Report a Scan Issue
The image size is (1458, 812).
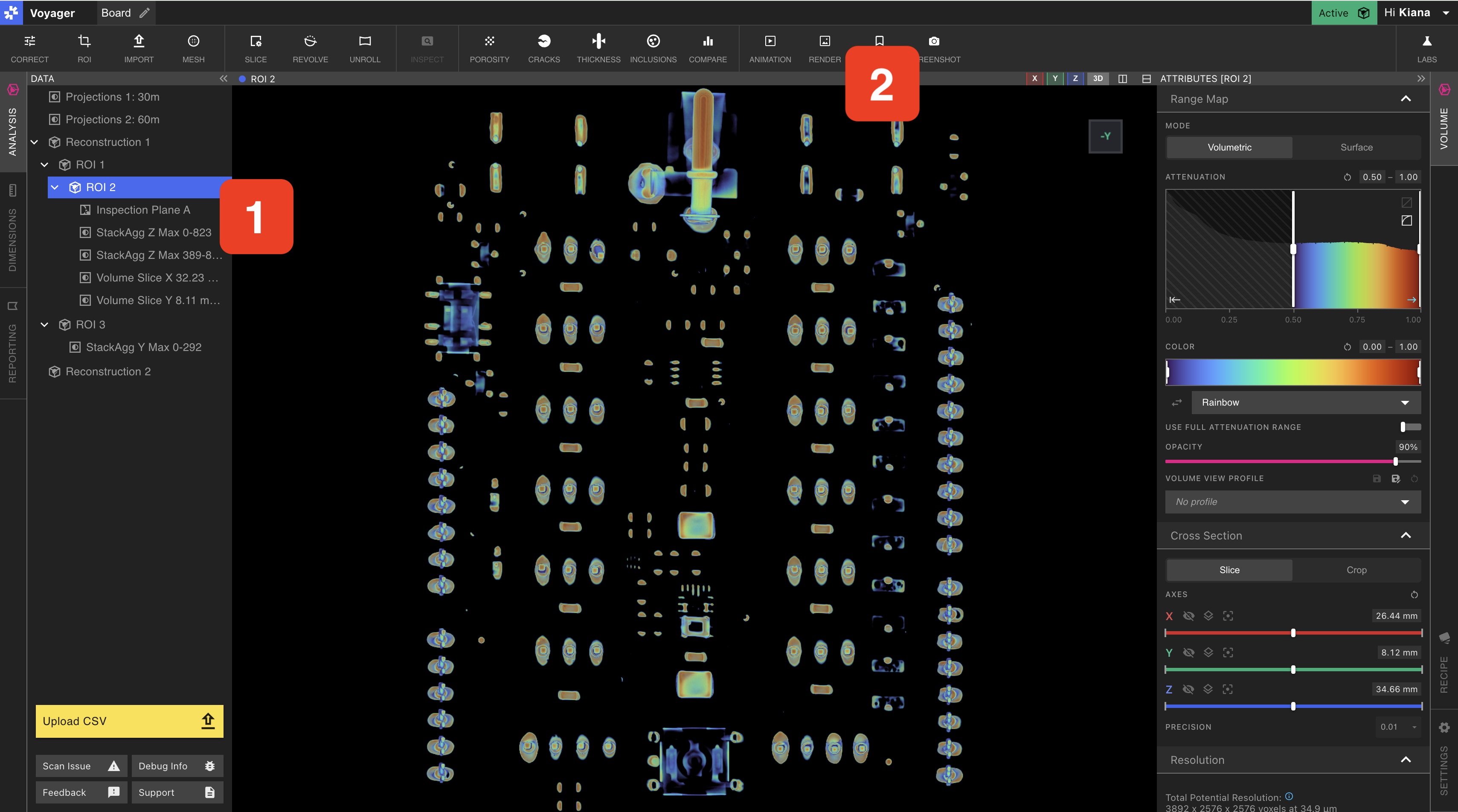[x=81, y=766]
